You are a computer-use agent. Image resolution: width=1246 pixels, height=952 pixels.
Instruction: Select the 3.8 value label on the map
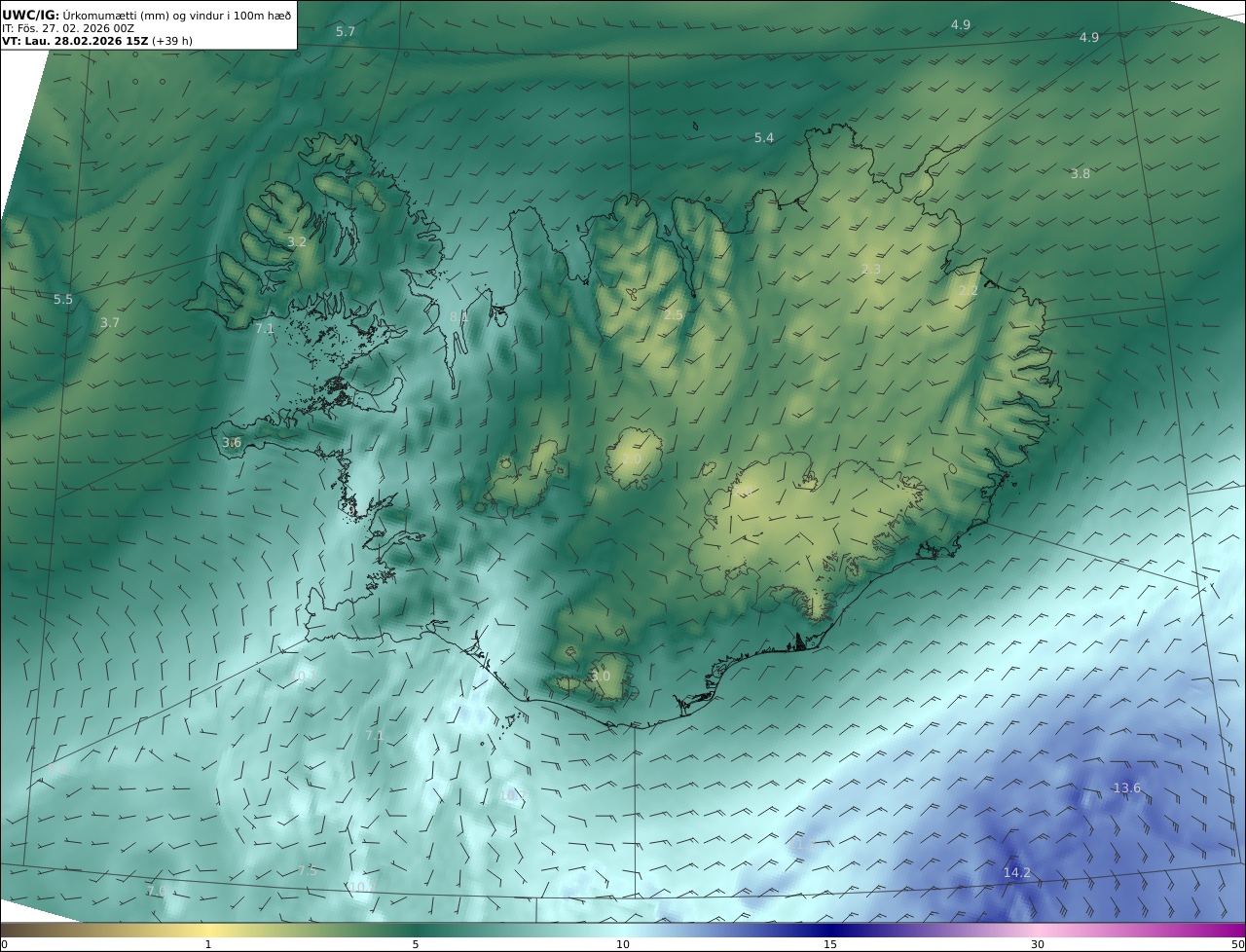click(x=1081, y=174)
